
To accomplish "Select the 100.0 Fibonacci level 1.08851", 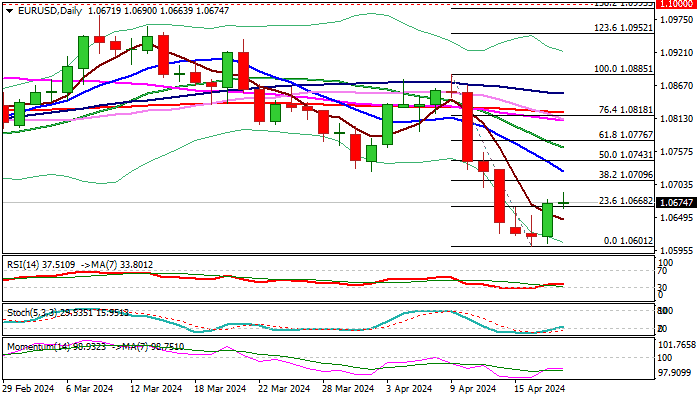I will 623,69.
